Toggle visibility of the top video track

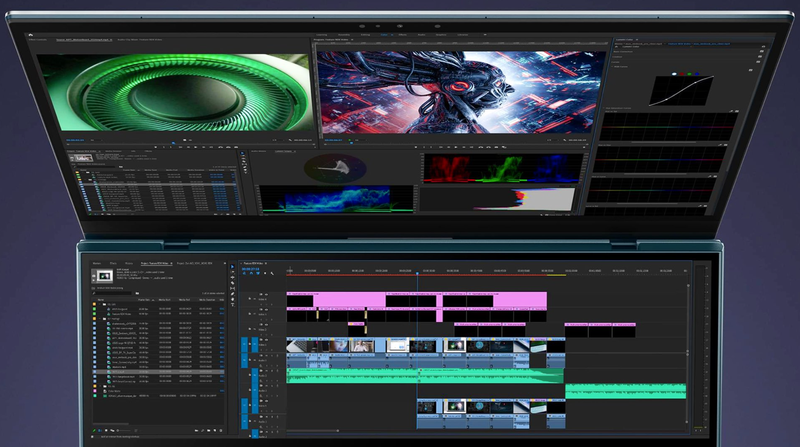[x=266, y=294]
